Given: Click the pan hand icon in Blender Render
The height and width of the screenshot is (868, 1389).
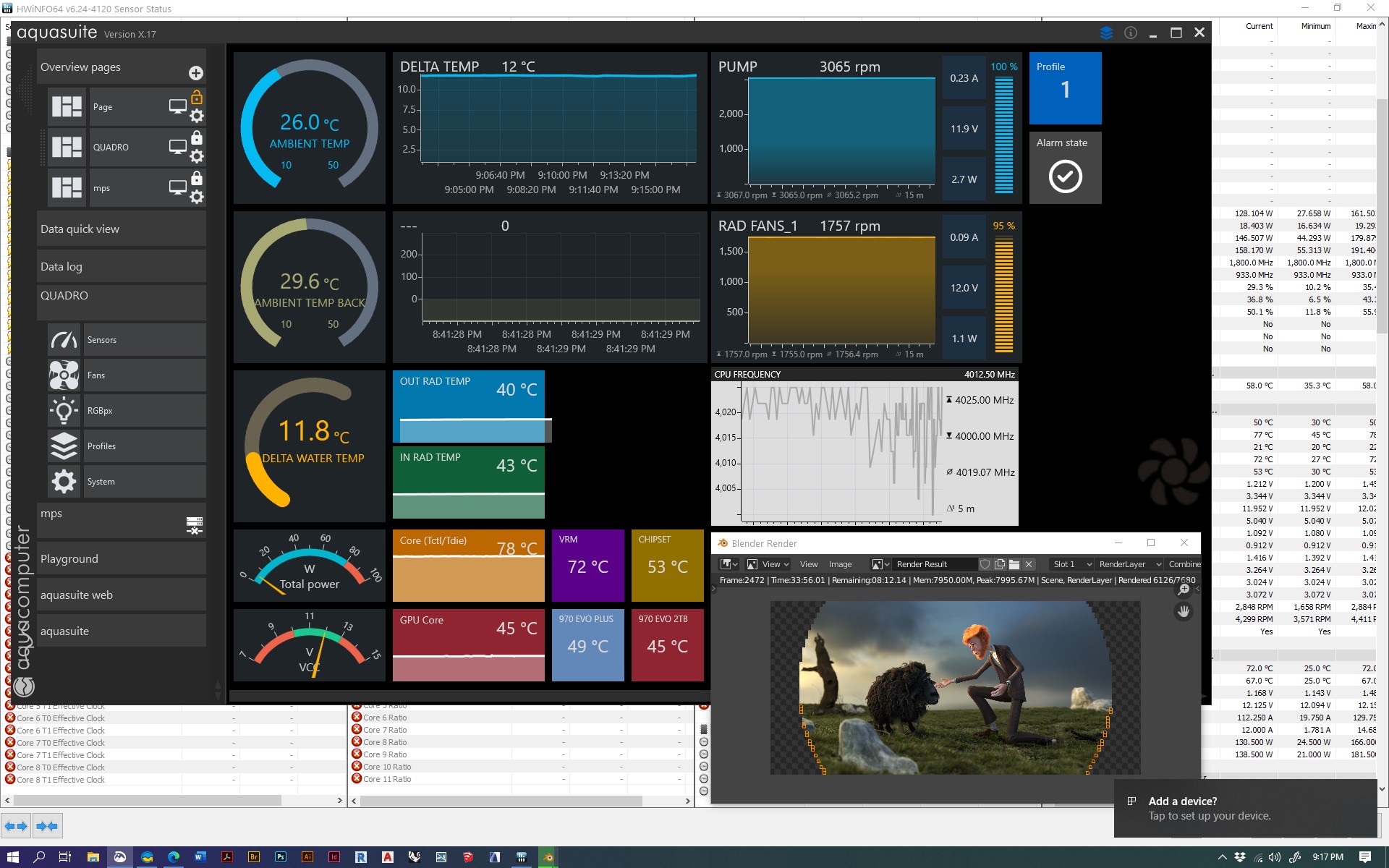Looking at the screenshot, I should [x=1184, y=611].
